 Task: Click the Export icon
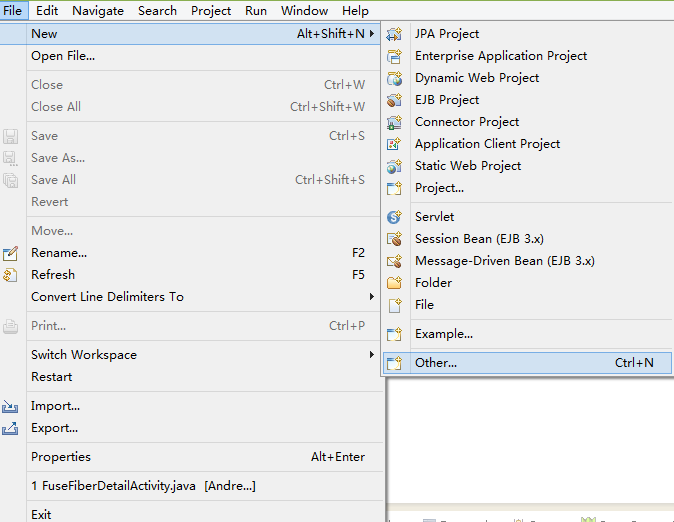coord(10,428)
